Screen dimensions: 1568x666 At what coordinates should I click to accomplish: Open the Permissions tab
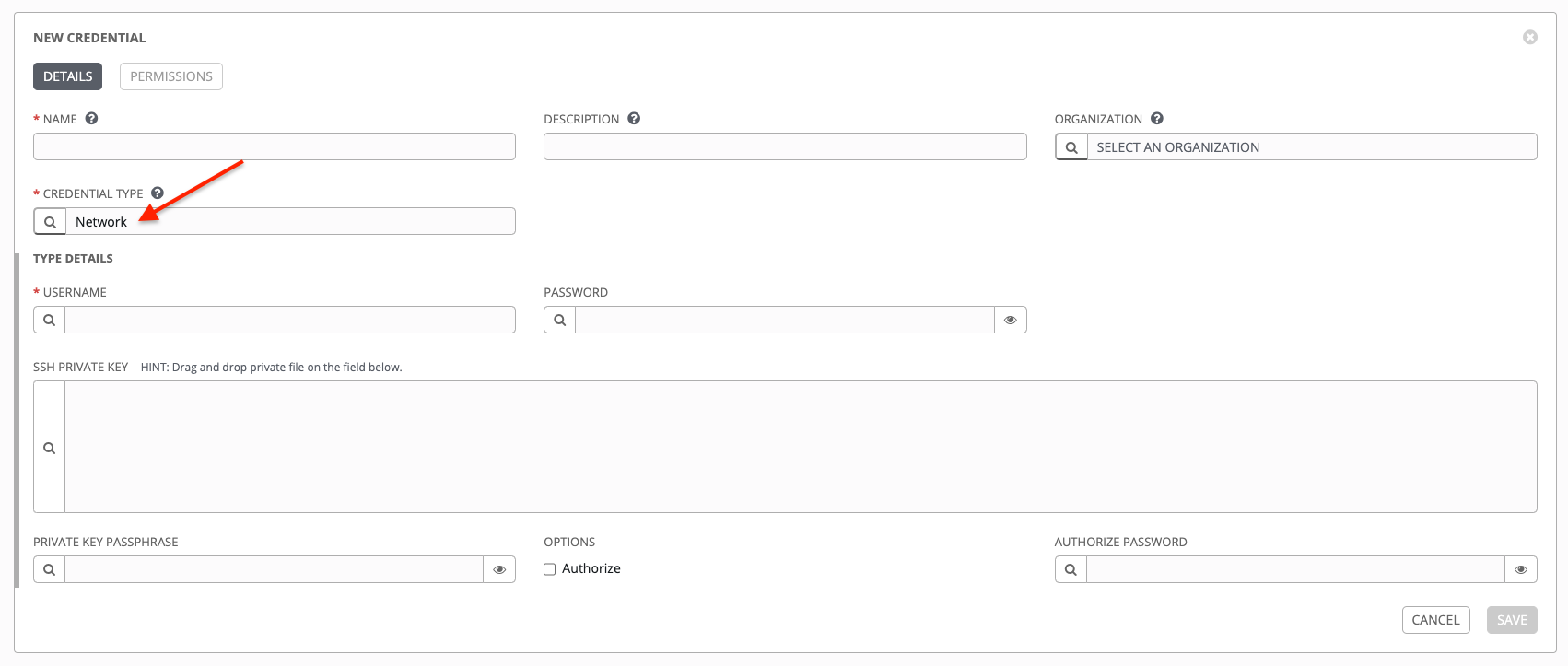[x=171, y=76]
